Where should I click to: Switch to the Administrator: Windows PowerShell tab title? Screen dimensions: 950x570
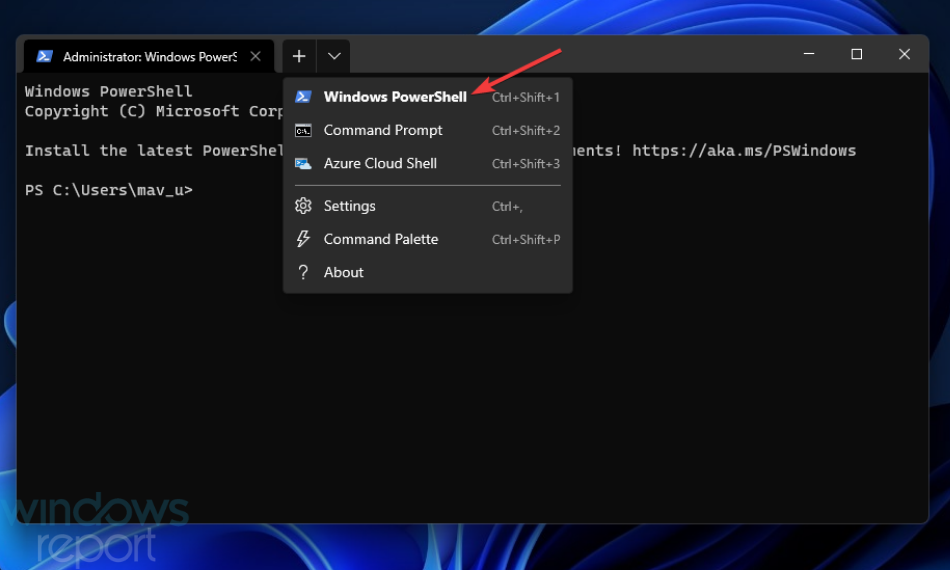click(149, 57)
